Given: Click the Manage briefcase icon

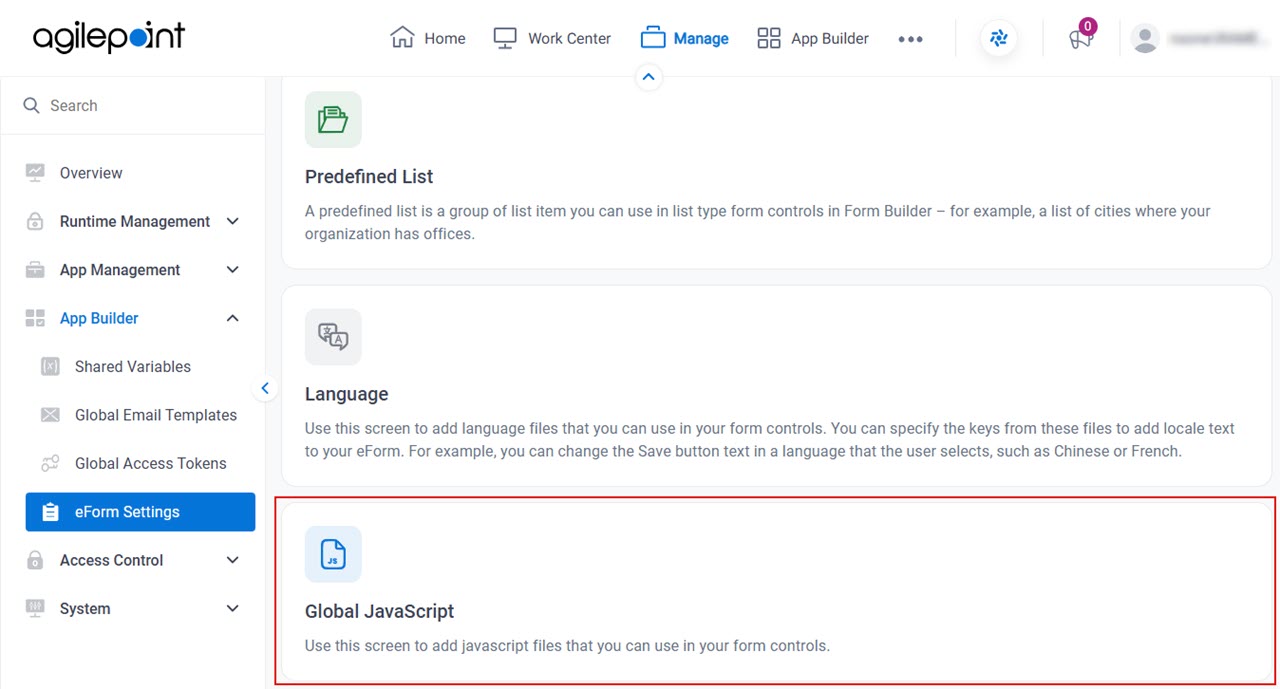Looking at the screenshot, I should tap(653, 38).
